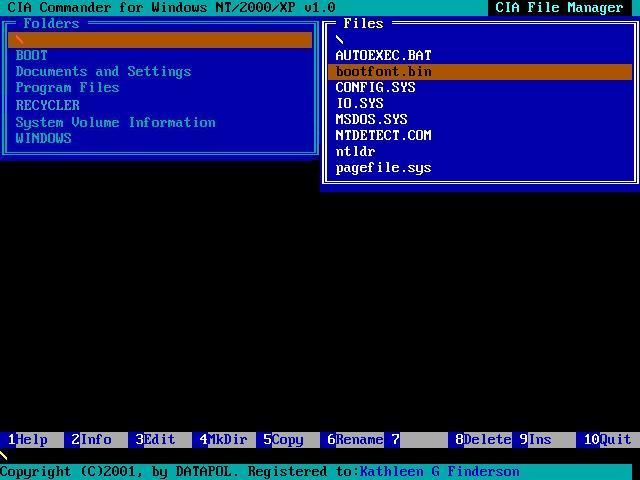Select the WINDOWS folder

click(x=43, y=138)
